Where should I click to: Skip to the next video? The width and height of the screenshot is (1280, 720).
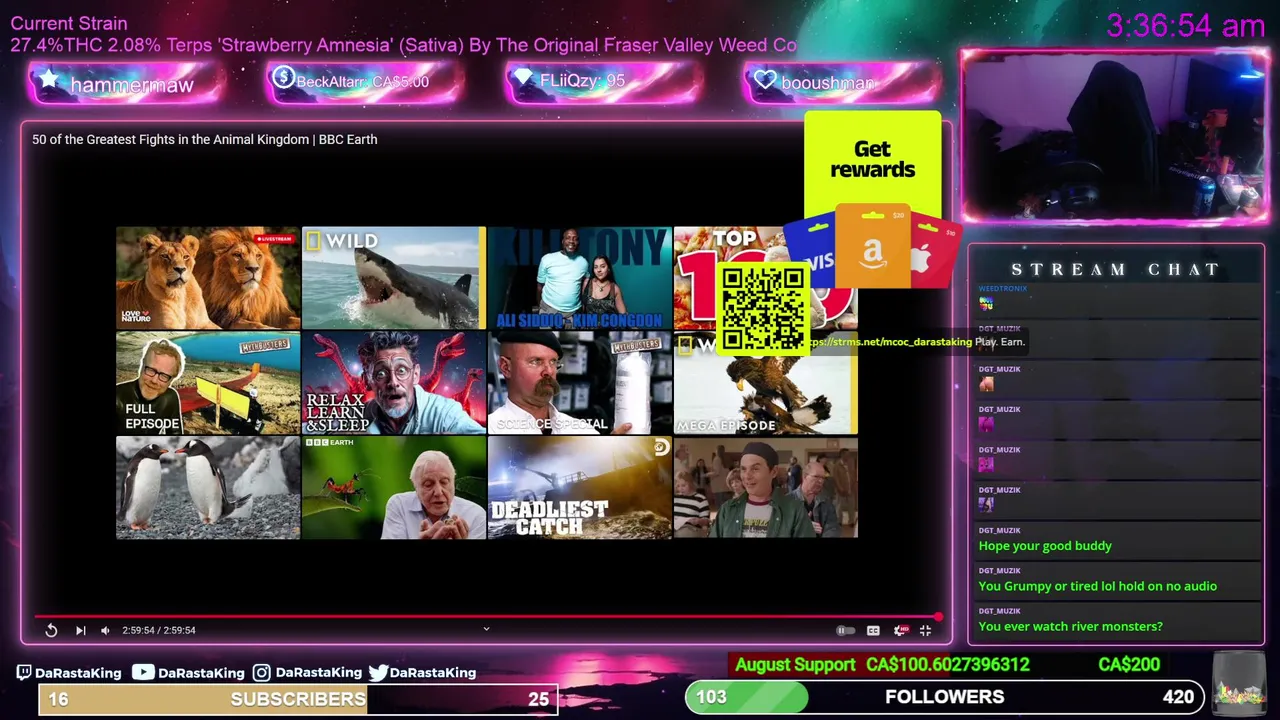tap(81, 630)
